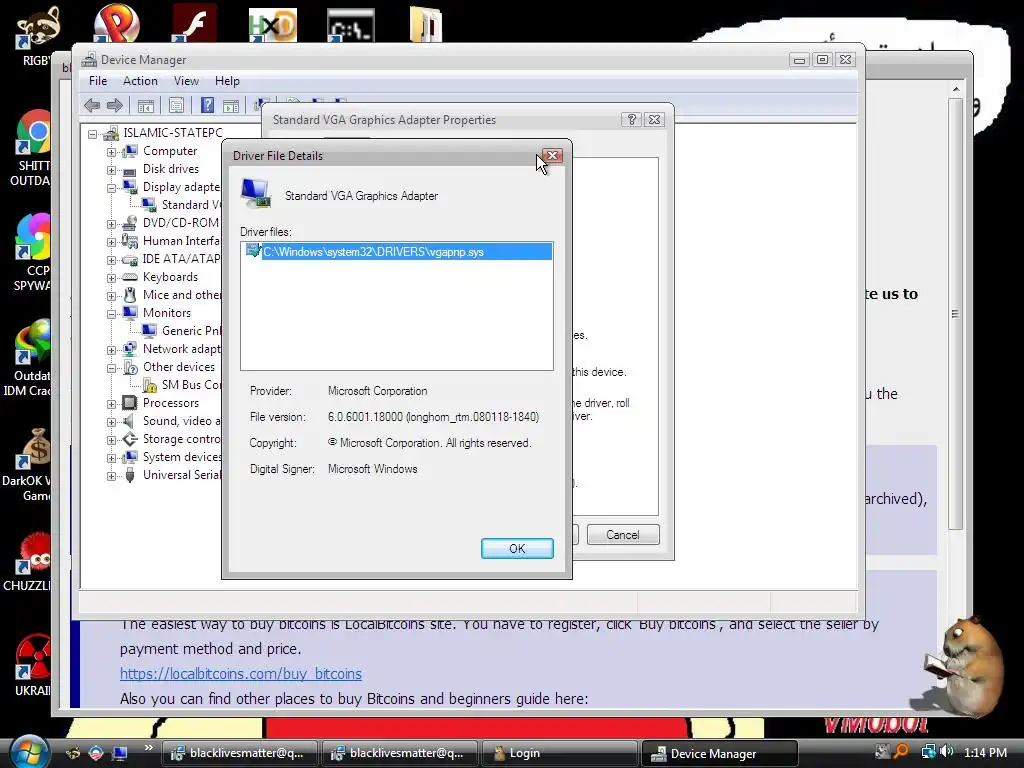The image size is (1024, 768).
Task: Click the background window's vertical scrollbar
Action: (955, 313)
